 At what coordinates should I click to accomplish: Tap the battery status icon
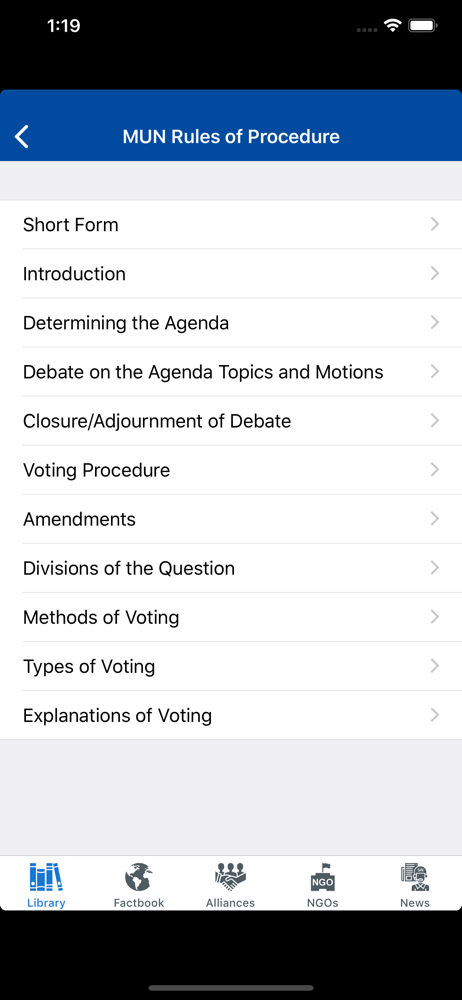coord(422,26)
